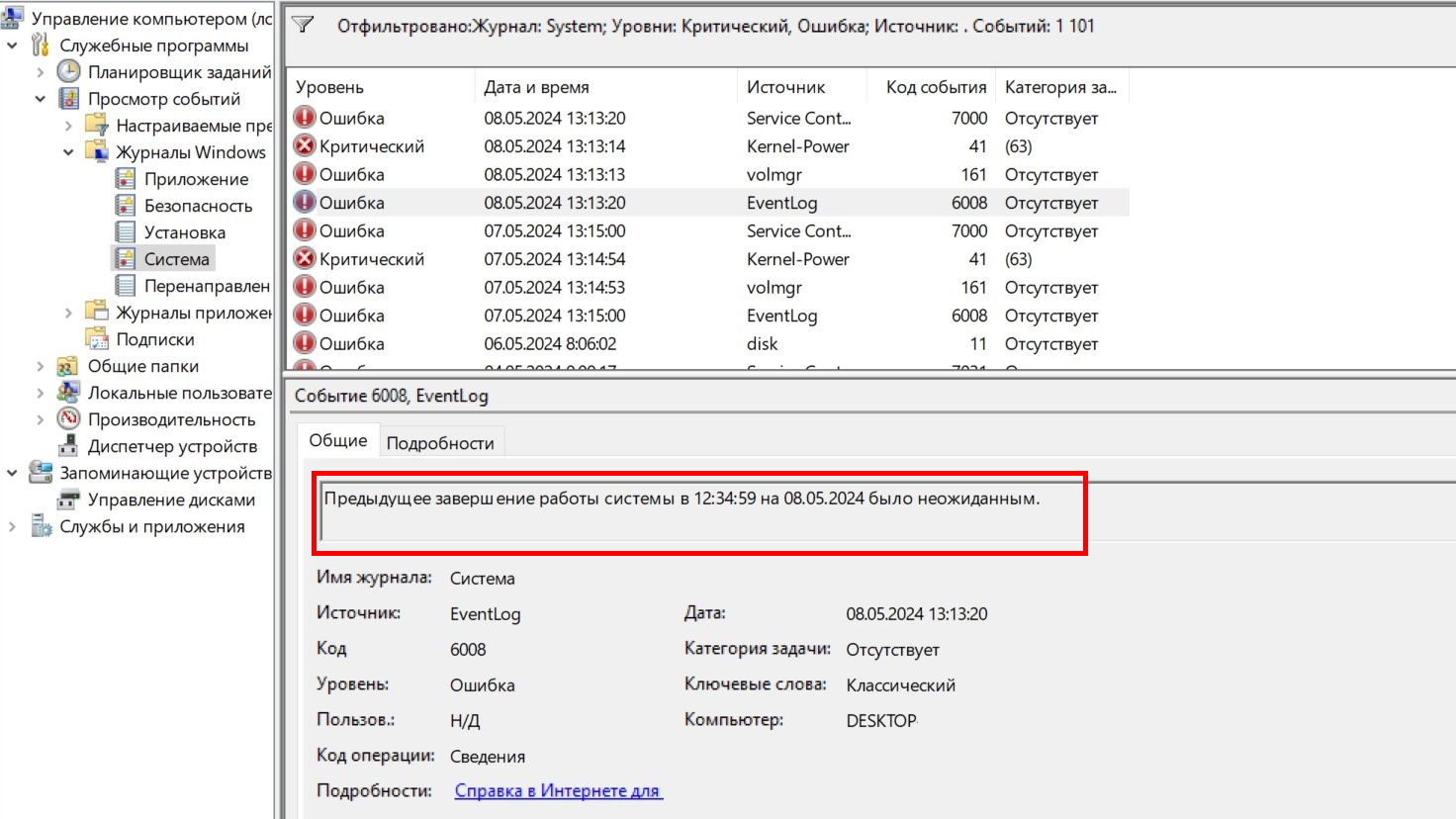Click the Просмотр событий icon
The height and width of the screenshot is (819, 1456).
tap(68, 98)
